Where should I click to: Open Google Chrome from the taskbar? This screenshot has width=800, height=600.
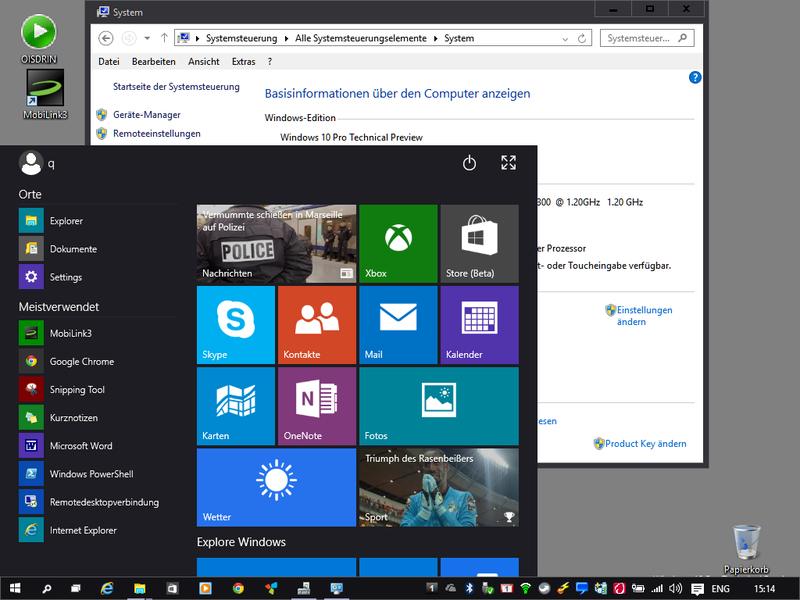(238, 588)
